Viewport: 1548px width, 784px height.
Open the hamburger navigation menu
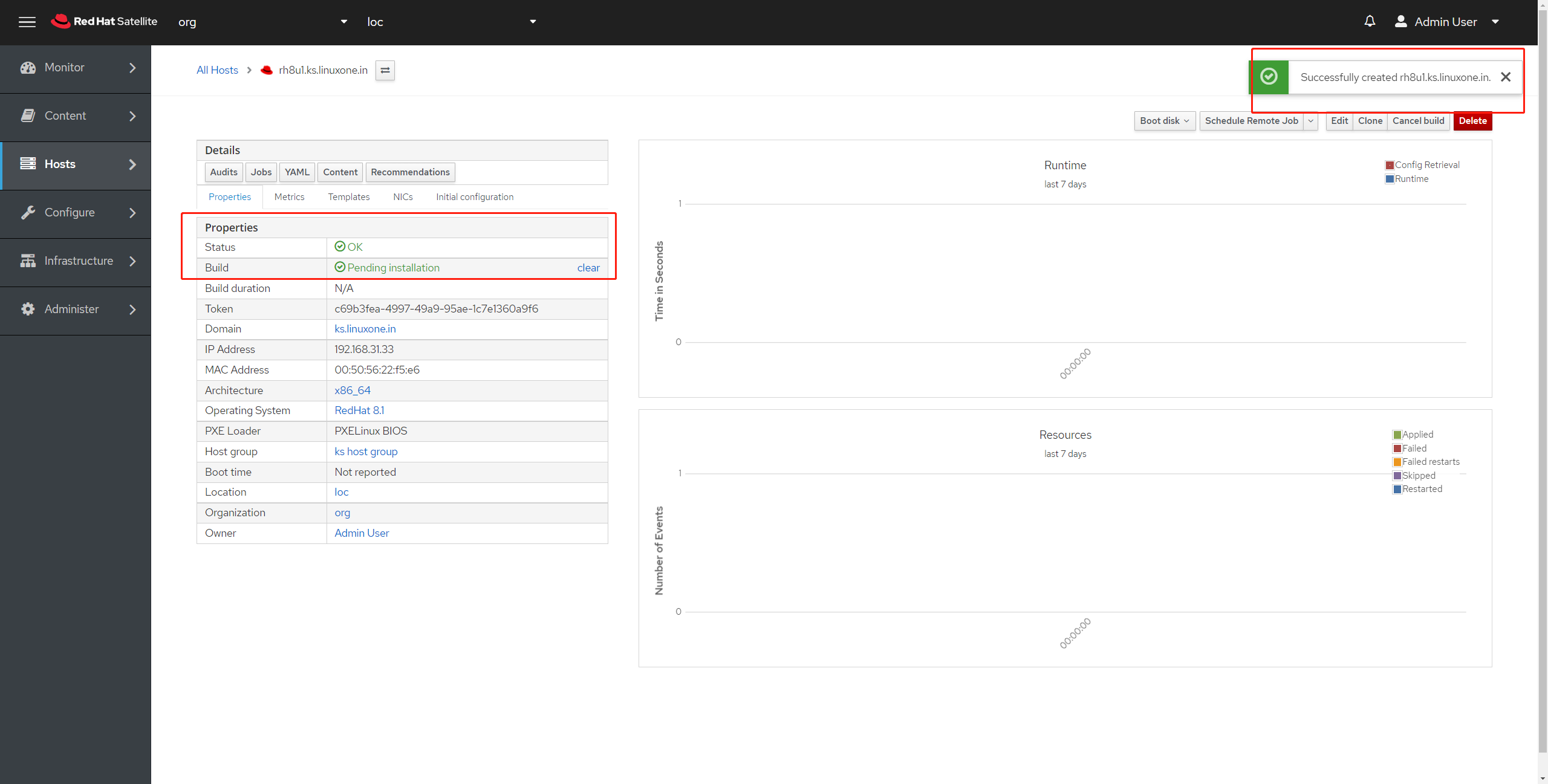click(27, 22)
